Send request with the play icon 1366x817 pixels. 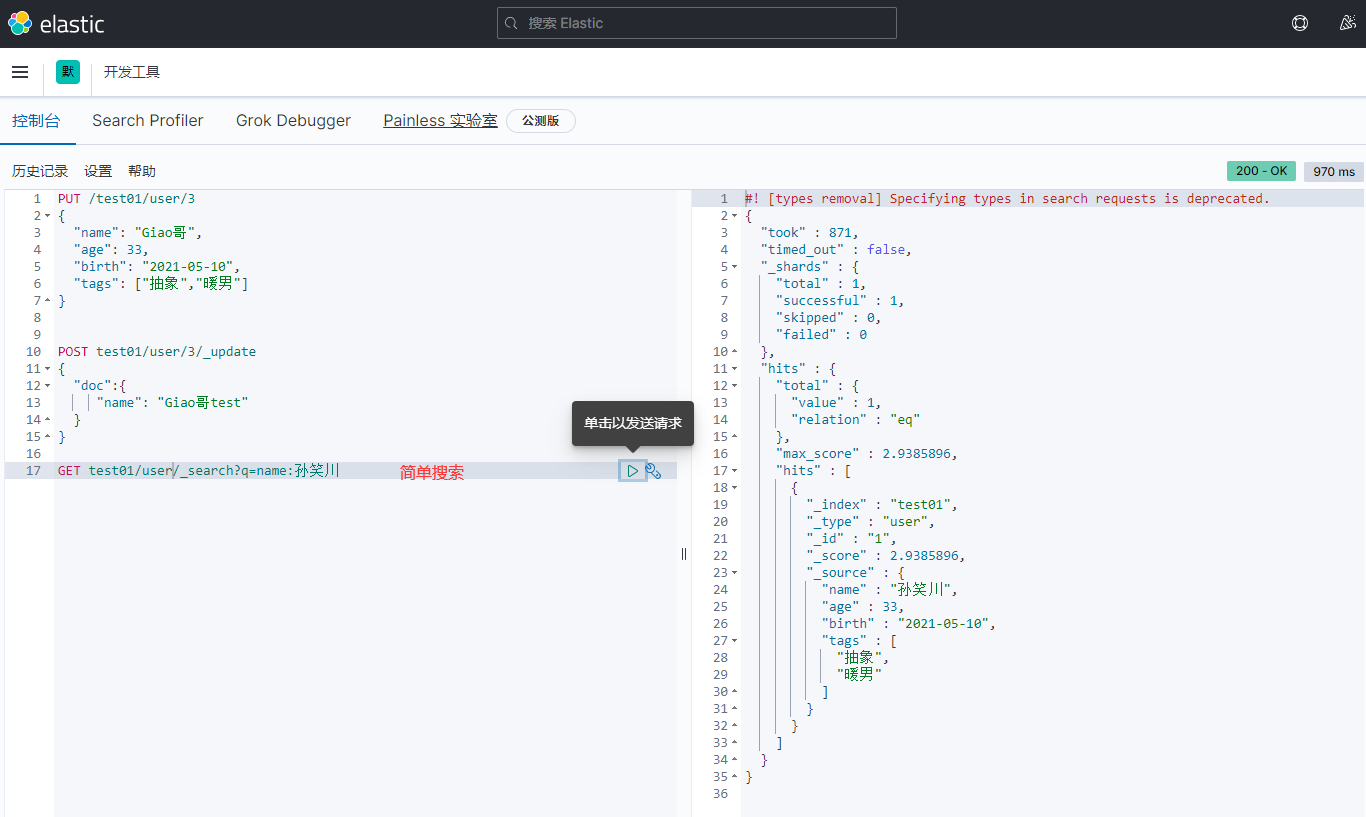point(632,471)
